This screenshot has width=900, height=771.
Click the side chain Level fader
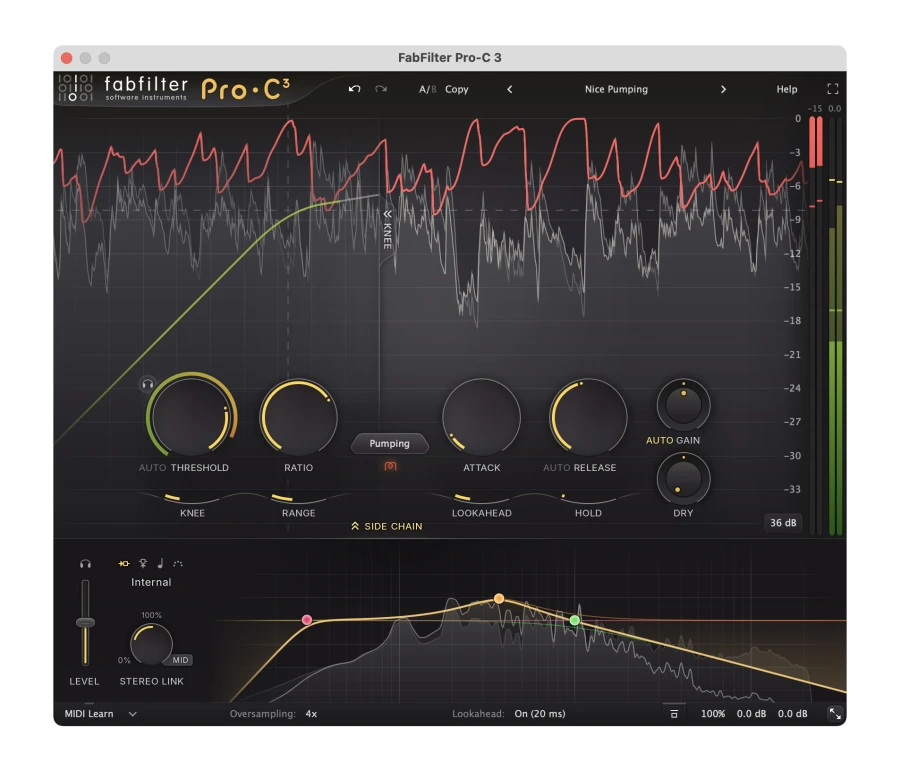[85, 622]
